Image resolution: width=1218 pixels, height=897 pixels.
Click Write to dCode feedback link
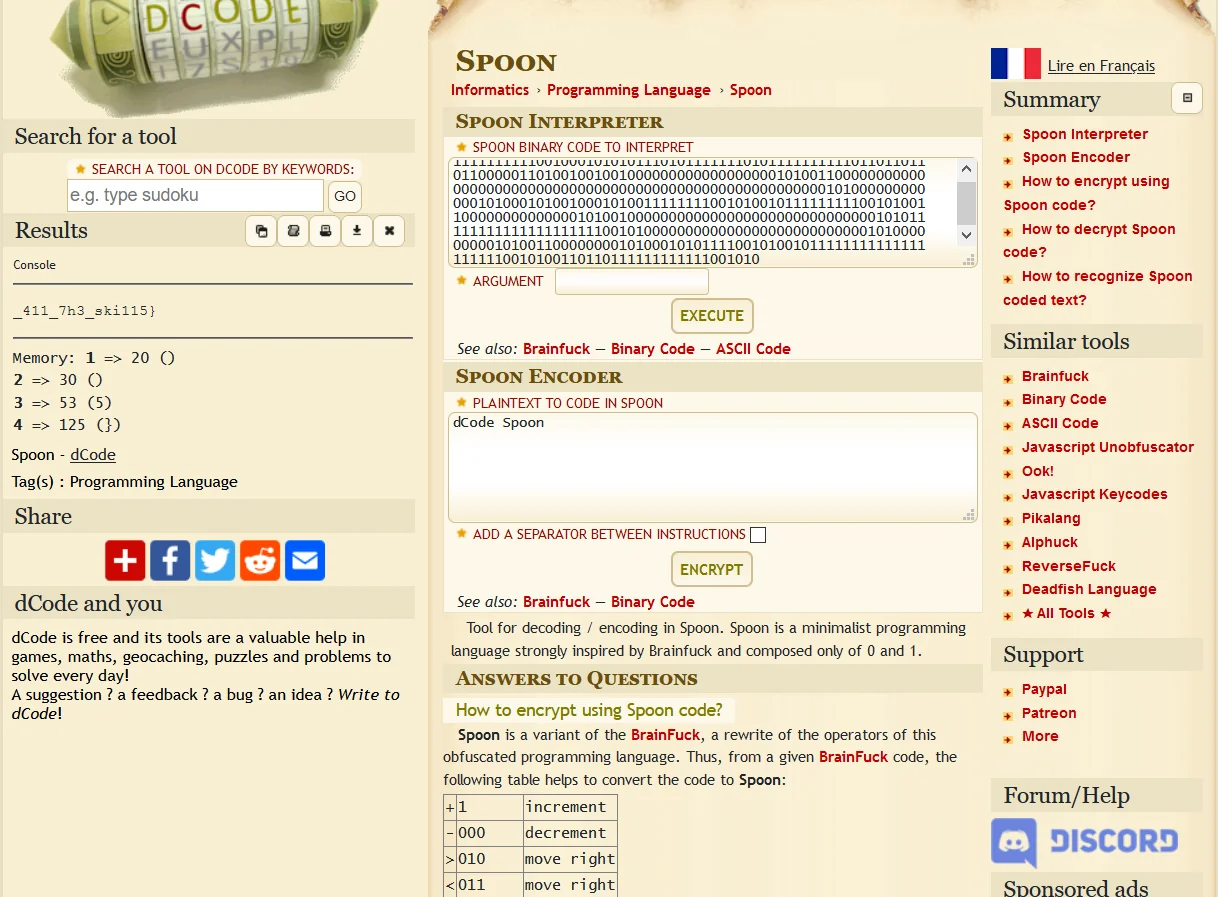[x=205, y=704]
